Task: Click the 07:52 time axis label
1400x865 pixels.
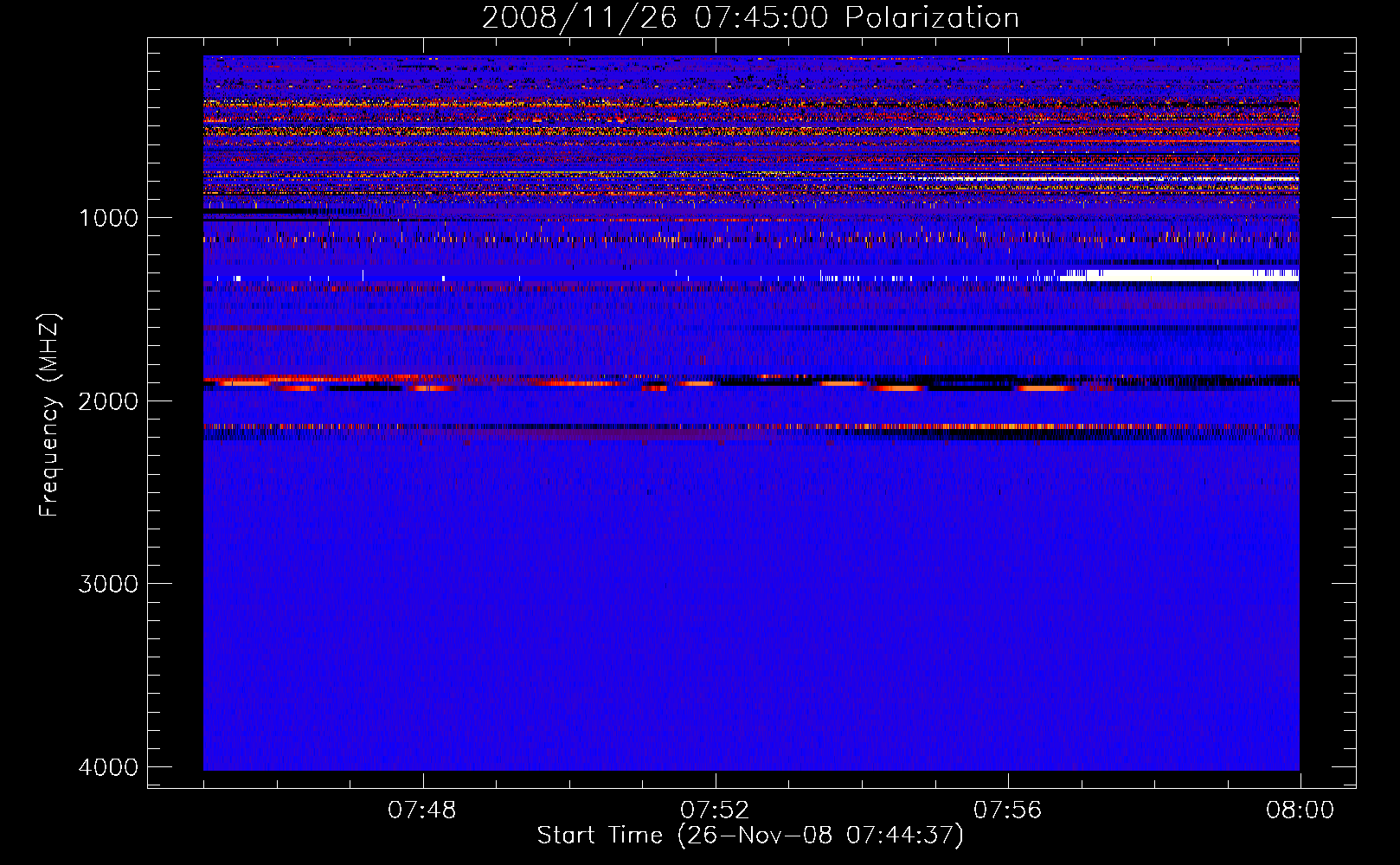Action: click(x=715, y=811)
